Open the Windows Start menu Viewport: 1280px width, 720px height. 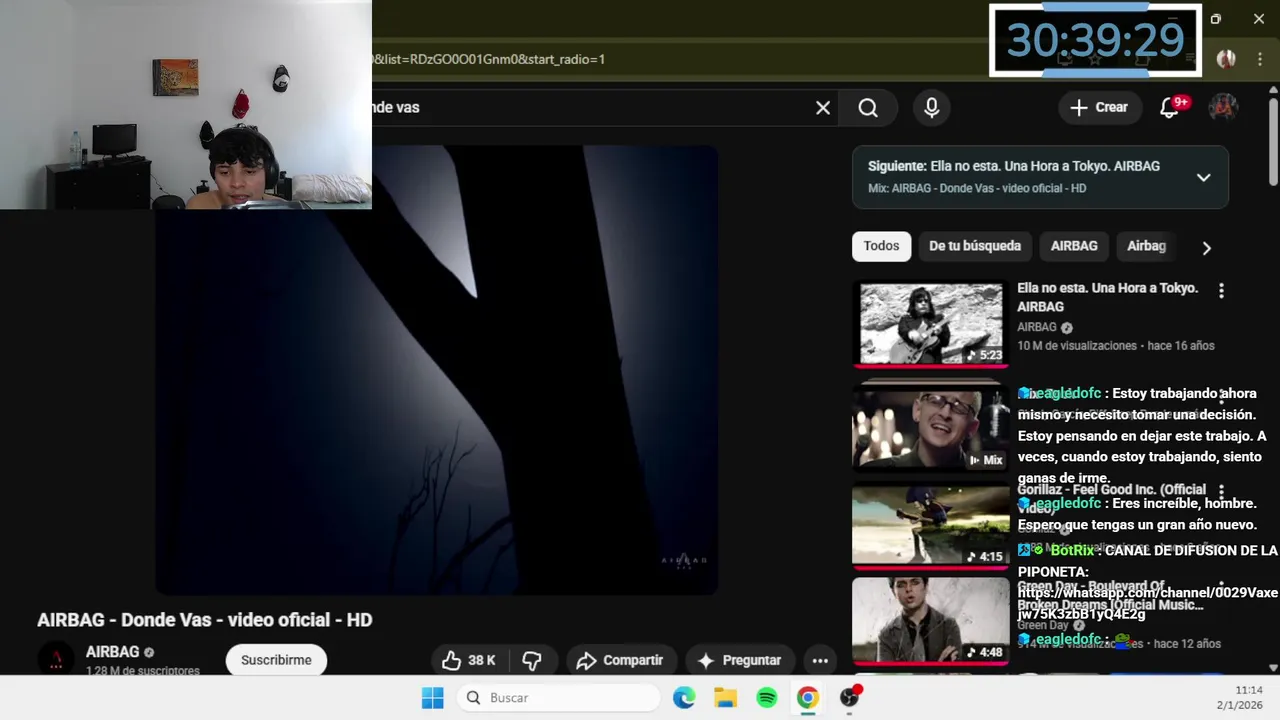432,698
